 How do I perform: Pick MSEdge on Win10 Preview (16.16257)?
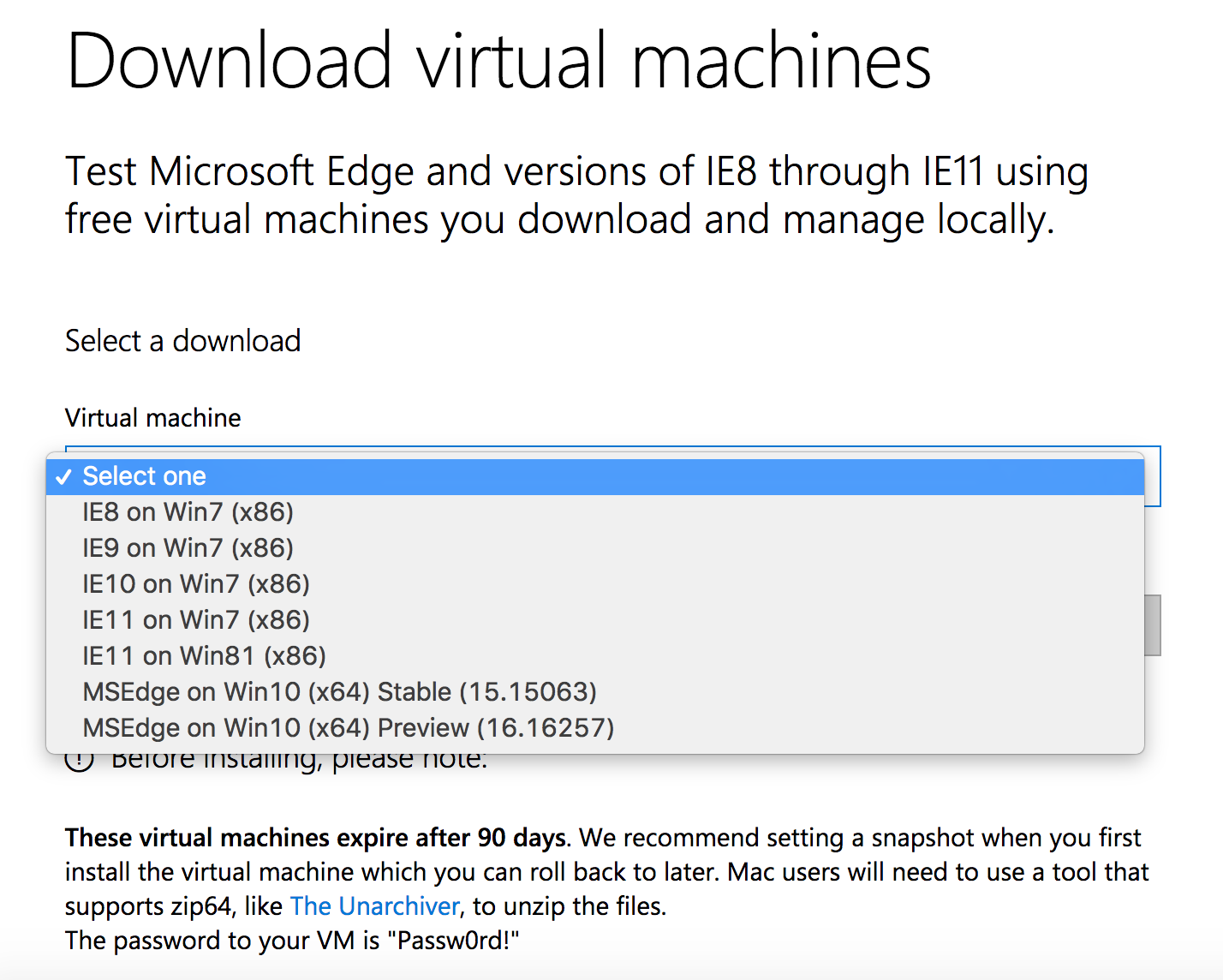coord(348,728)
